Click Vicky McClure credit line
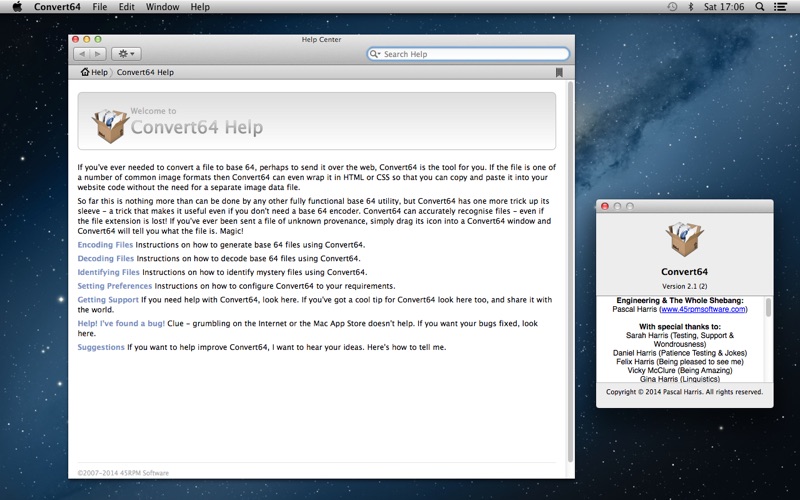800x500 pixels. pos(680,370)
